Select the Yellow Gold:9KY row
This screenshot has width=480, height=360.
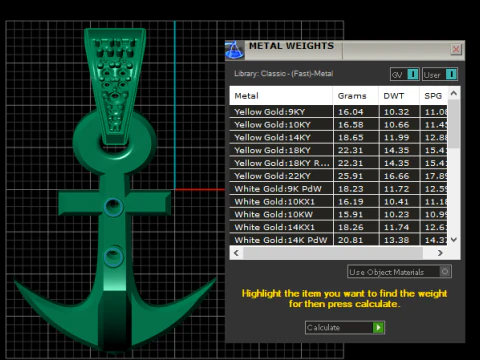pyautogui.click(x=338, y=112)
